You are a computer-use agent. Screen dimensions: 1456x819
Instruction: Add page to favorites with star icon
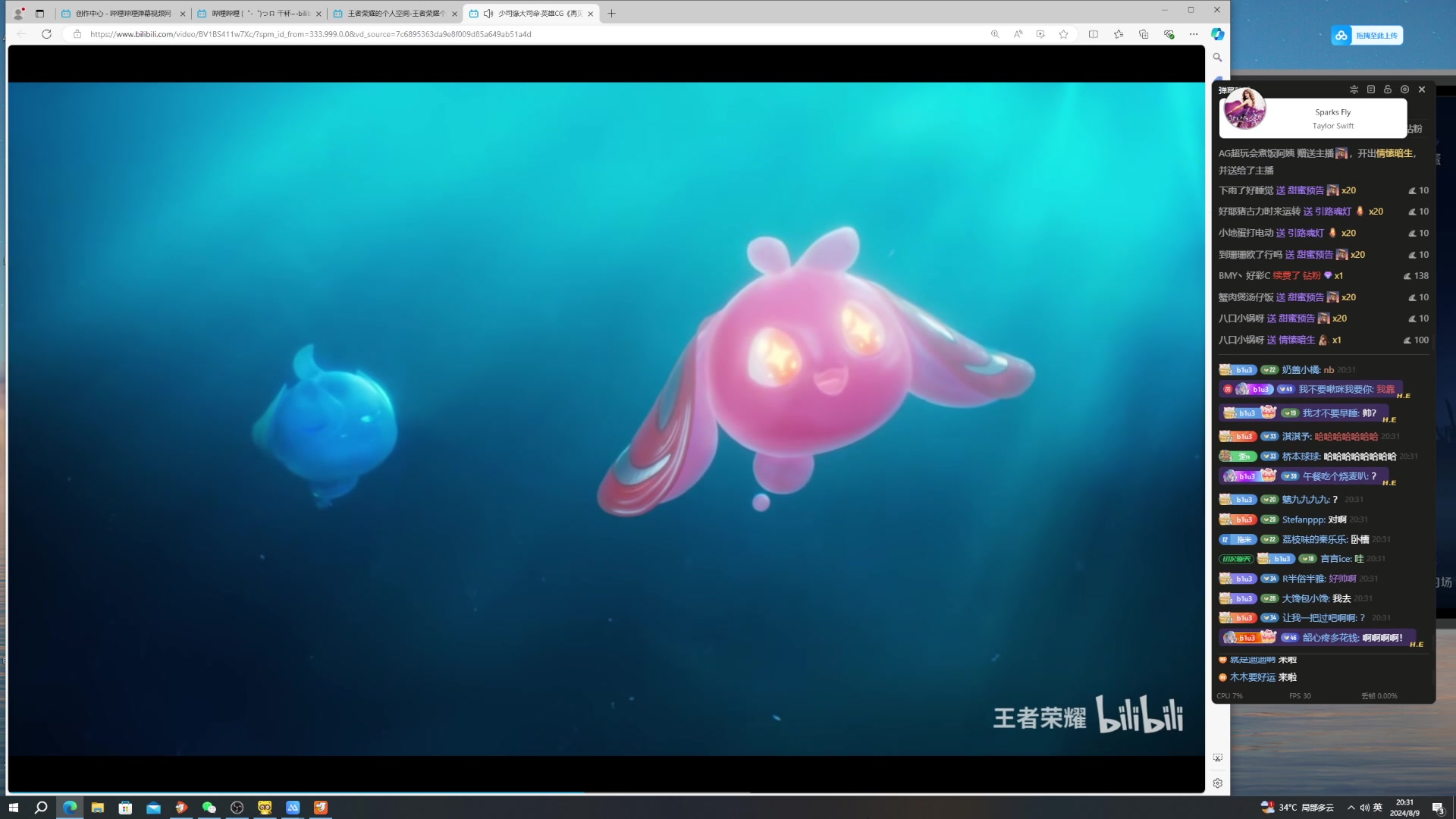coord(1063,34)
